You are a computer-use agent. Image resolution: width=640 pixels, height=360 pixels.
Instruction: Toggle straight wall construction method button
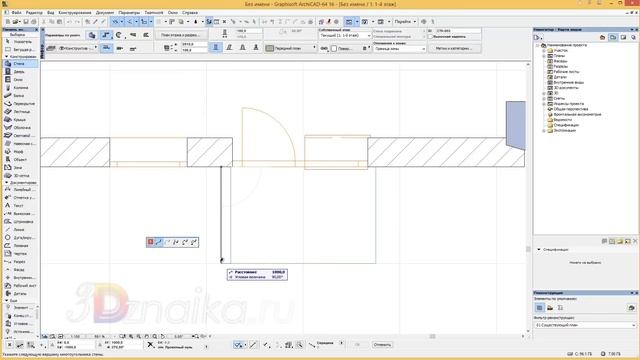click(x=216, y=48)
